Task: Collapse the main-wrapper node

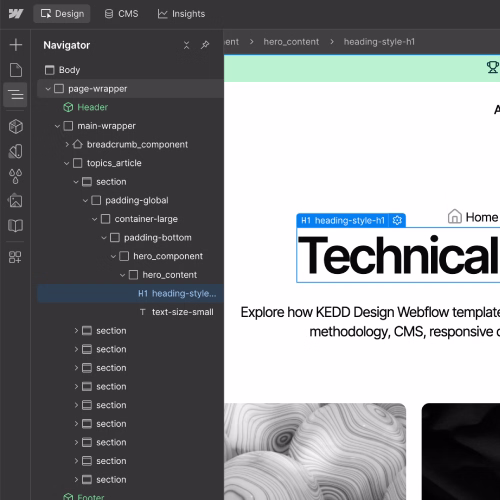Action: point(57,126)
